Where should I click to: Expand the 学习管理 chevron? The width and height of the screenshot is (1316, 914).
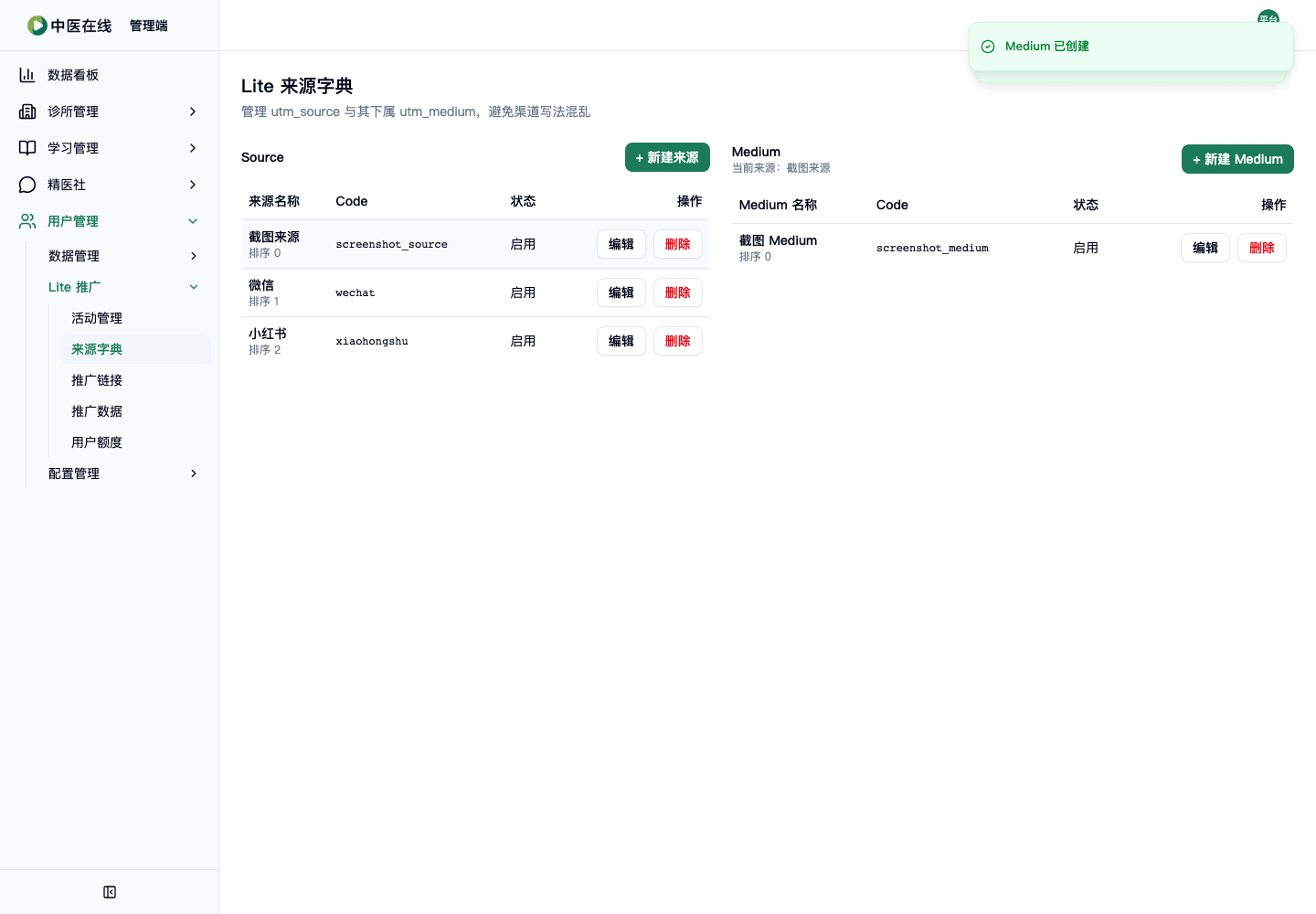click(193, 148)
